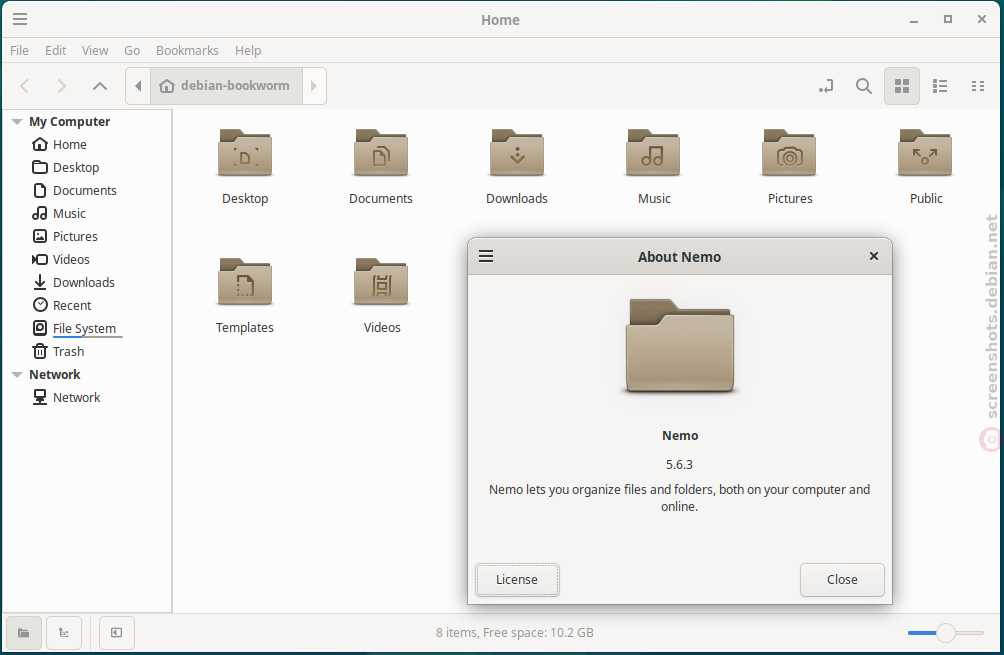Image resolution: width=1004 pixels, height=655 pixels.
Task: Collapse the My Computer section
Action: tap(17, 122)
